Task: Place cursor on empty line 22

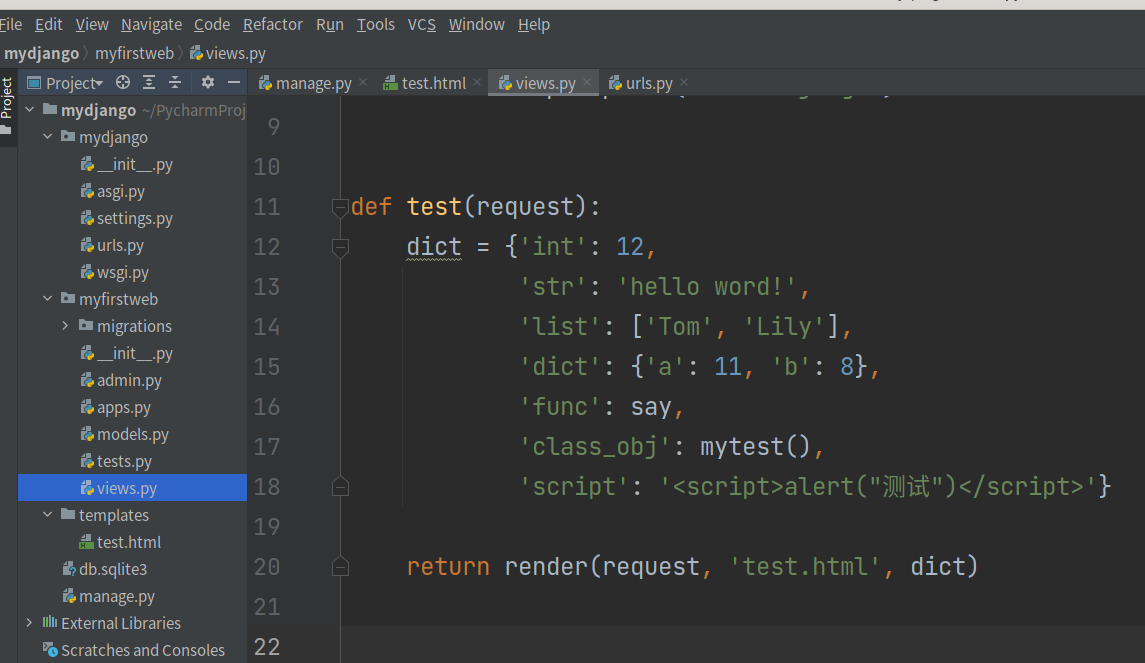Action: (742, 647)
